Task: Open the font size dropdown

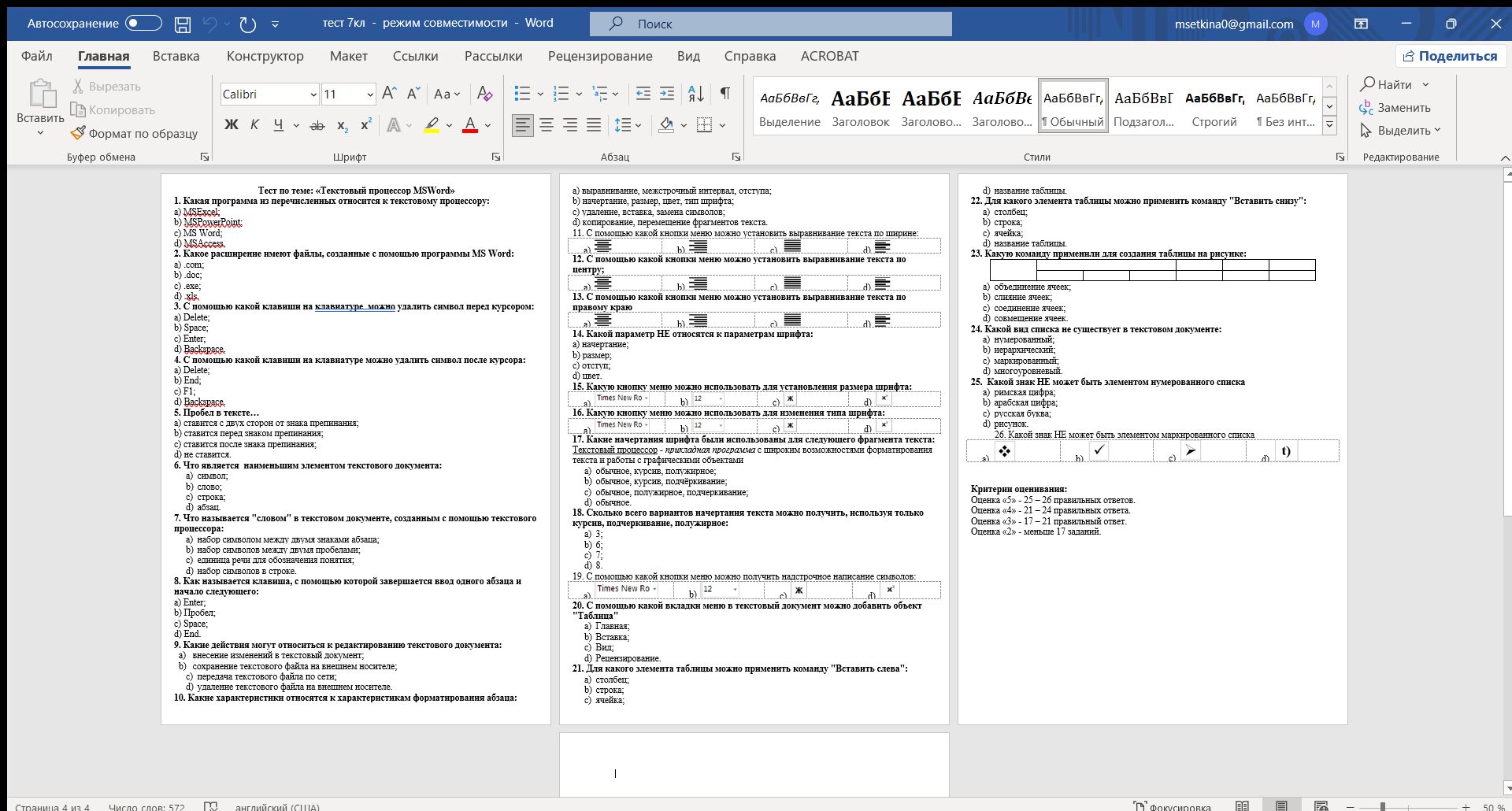Action: coord(369,94)
